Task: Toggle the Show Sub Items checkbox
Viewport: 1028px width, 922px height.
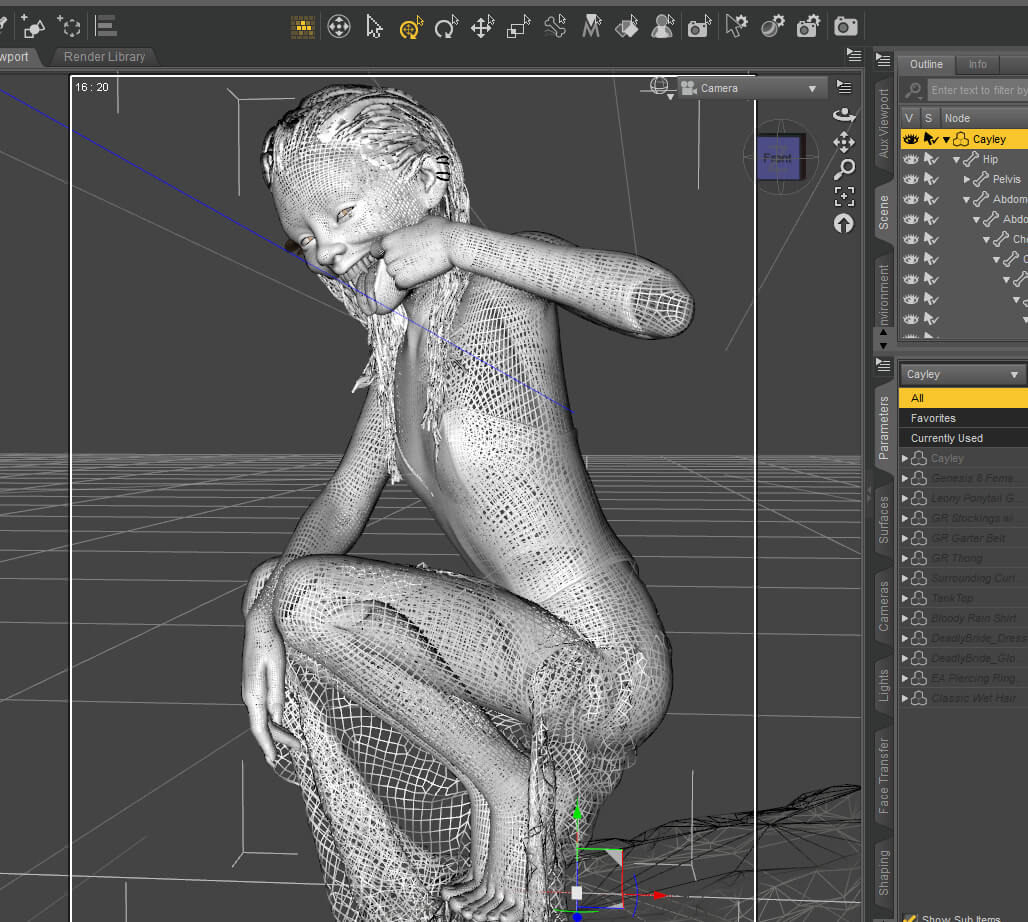Action: click(x=909, y=917)
